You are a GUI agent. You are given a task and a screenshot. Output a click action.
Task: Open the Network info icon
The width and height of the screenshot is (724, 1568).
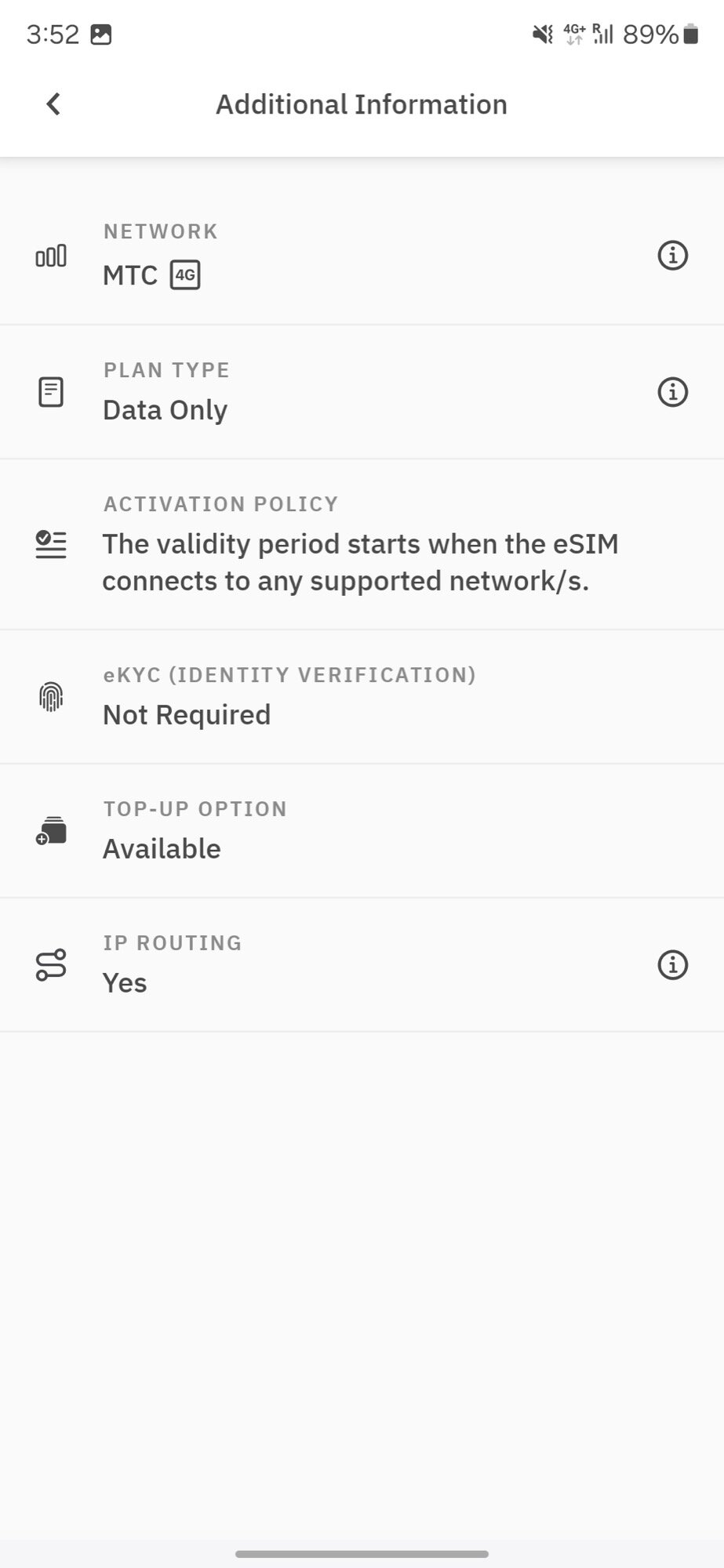pyautogui.click(x=672, y=256)
